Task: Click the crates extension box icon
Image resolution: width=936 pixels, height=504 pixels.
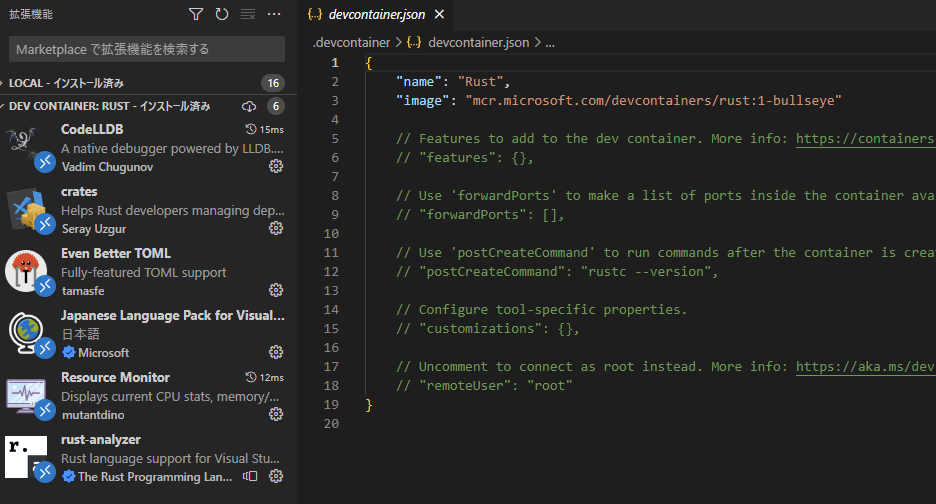Action: tap(26, 209)
